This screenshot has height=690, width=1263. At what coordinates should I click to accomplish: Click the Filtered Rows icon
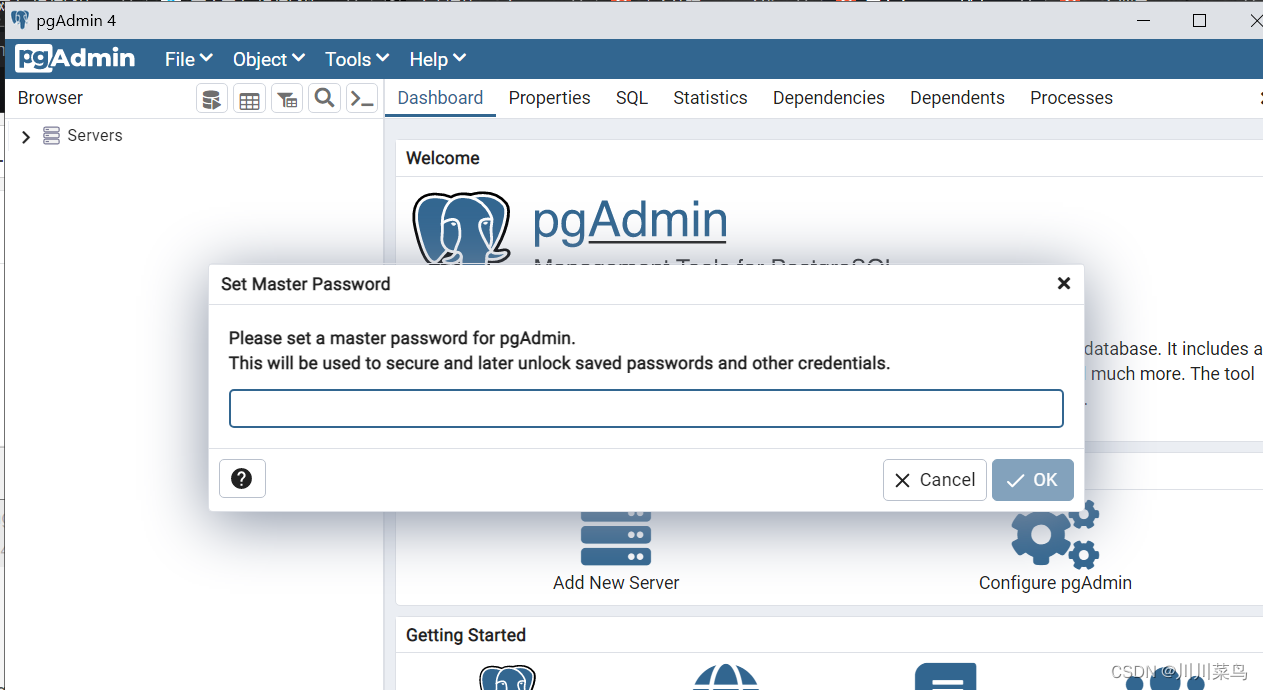pos(287,99)
